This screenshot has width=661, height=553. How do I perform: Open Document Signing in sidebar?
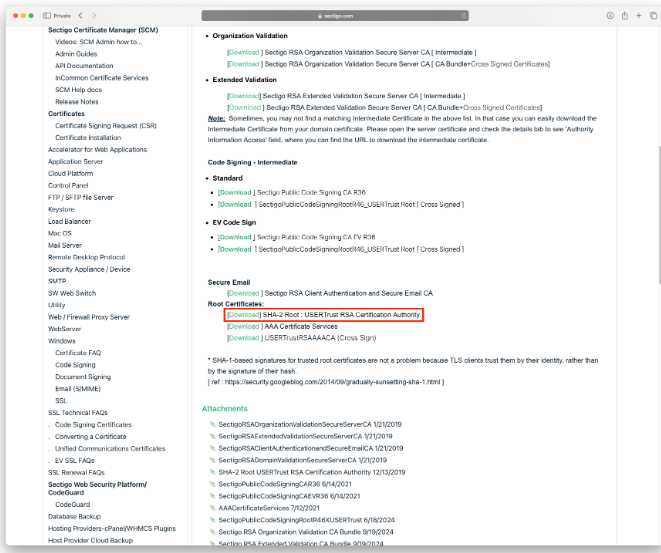[83, 377]
